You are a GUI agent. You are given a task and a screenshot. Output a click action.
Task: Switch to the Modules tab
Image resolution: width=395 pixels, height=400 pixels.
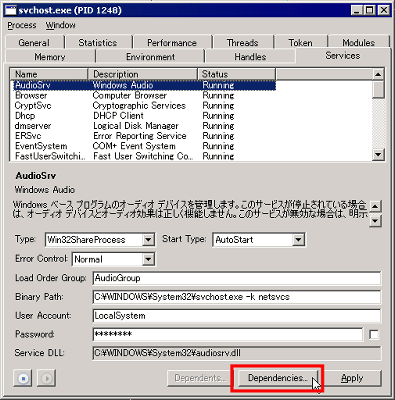(358, 43)
